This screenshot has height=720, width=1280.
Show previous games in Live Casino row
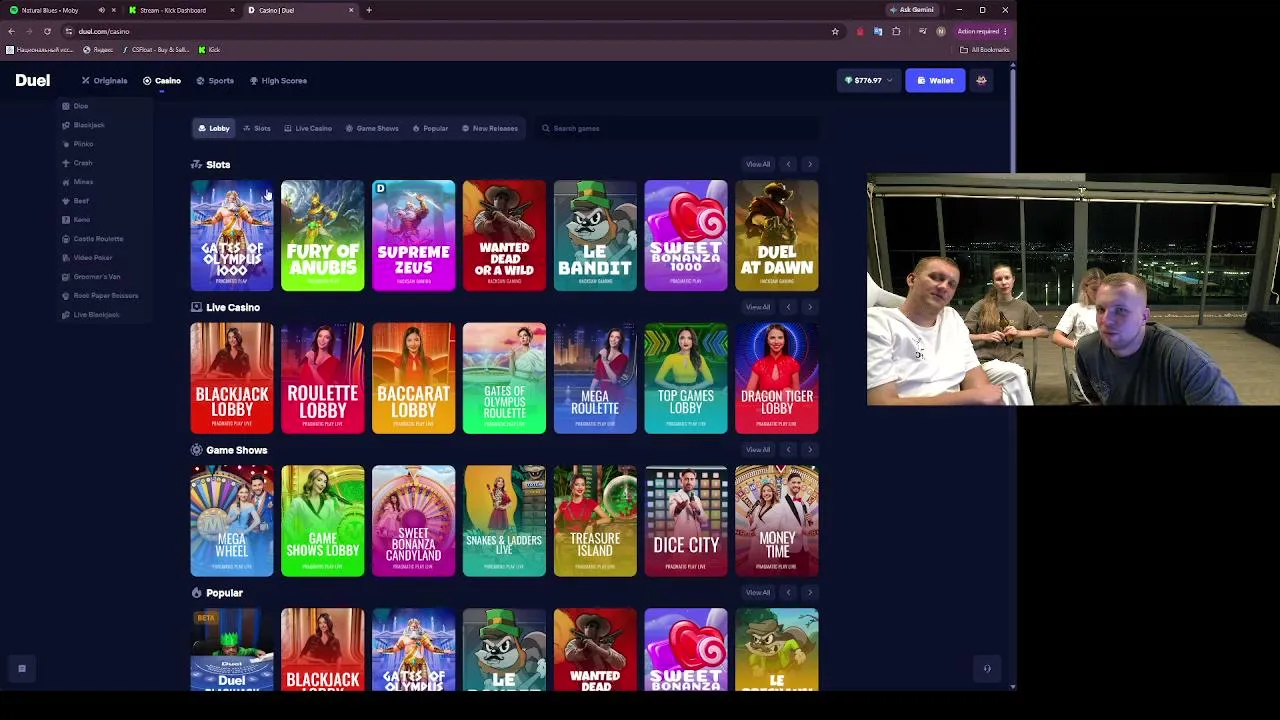[x=788, y=307]
